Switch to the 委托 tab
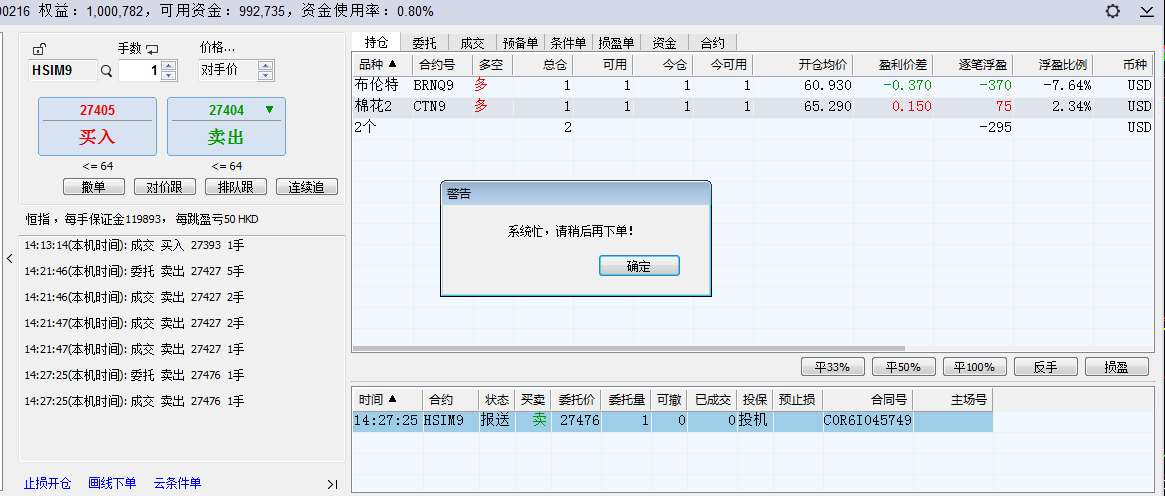The width and height of the screenshot is (1165, 496). (424, 43)
